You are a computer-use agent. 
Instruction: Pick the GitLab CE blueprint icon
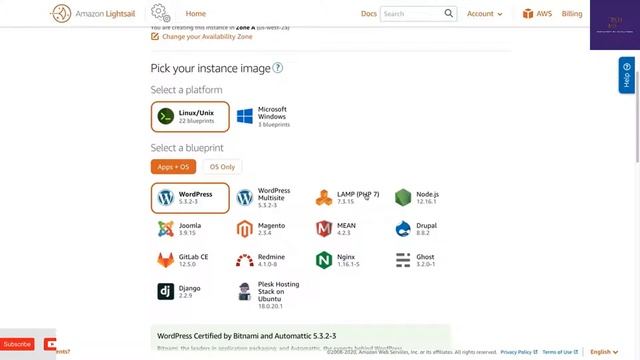[x=166, y=260]
